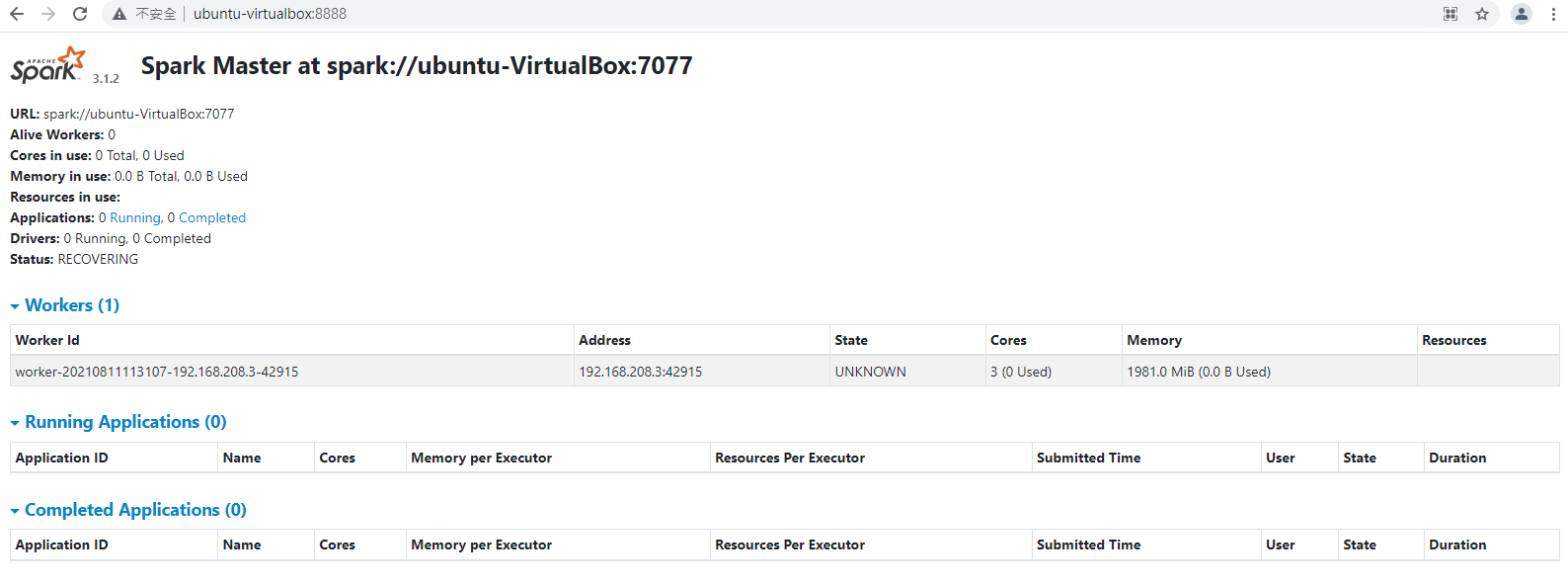Image resolution: width=1568 pixels, height=586 pixels.
Task: Open the browser three-dot menu
Action: (1553, 14)
